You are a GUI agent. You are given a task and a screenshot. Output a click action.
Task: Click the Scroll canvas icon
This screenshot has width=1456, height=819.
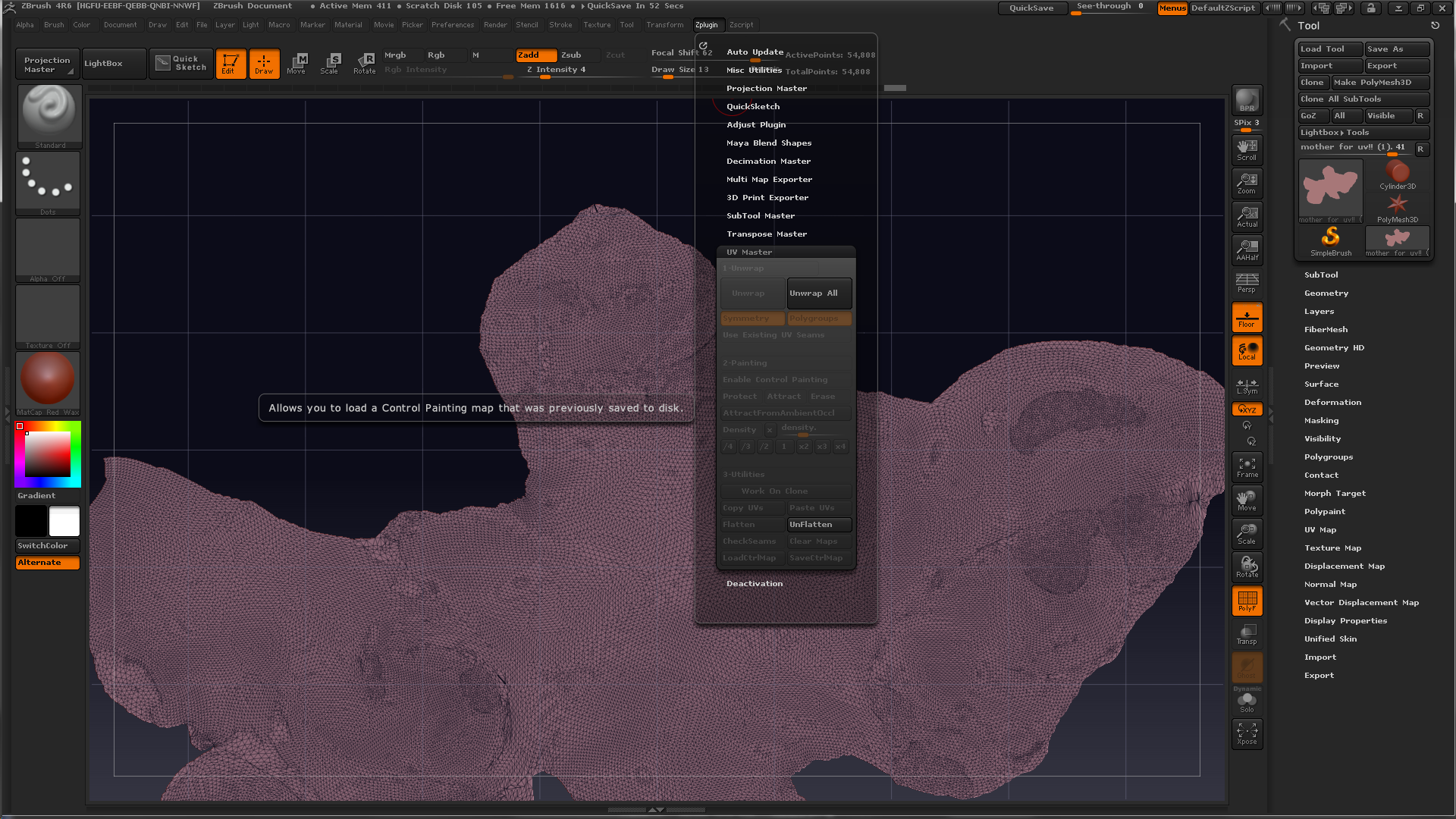tap(1247, 150)
